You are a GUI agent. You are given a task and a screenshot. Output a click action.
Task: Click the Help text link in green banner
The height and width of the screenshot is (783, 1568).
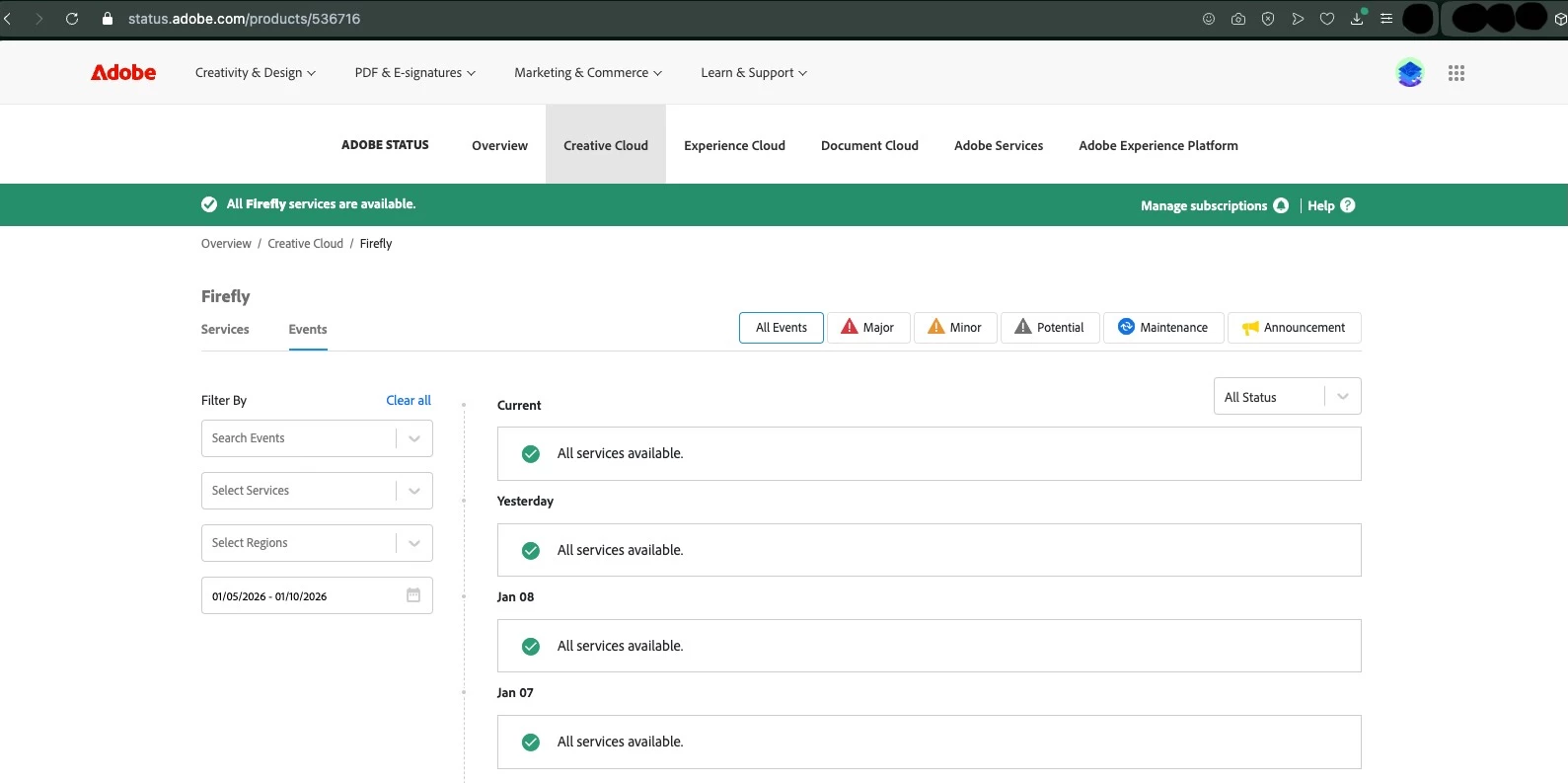1321,205
